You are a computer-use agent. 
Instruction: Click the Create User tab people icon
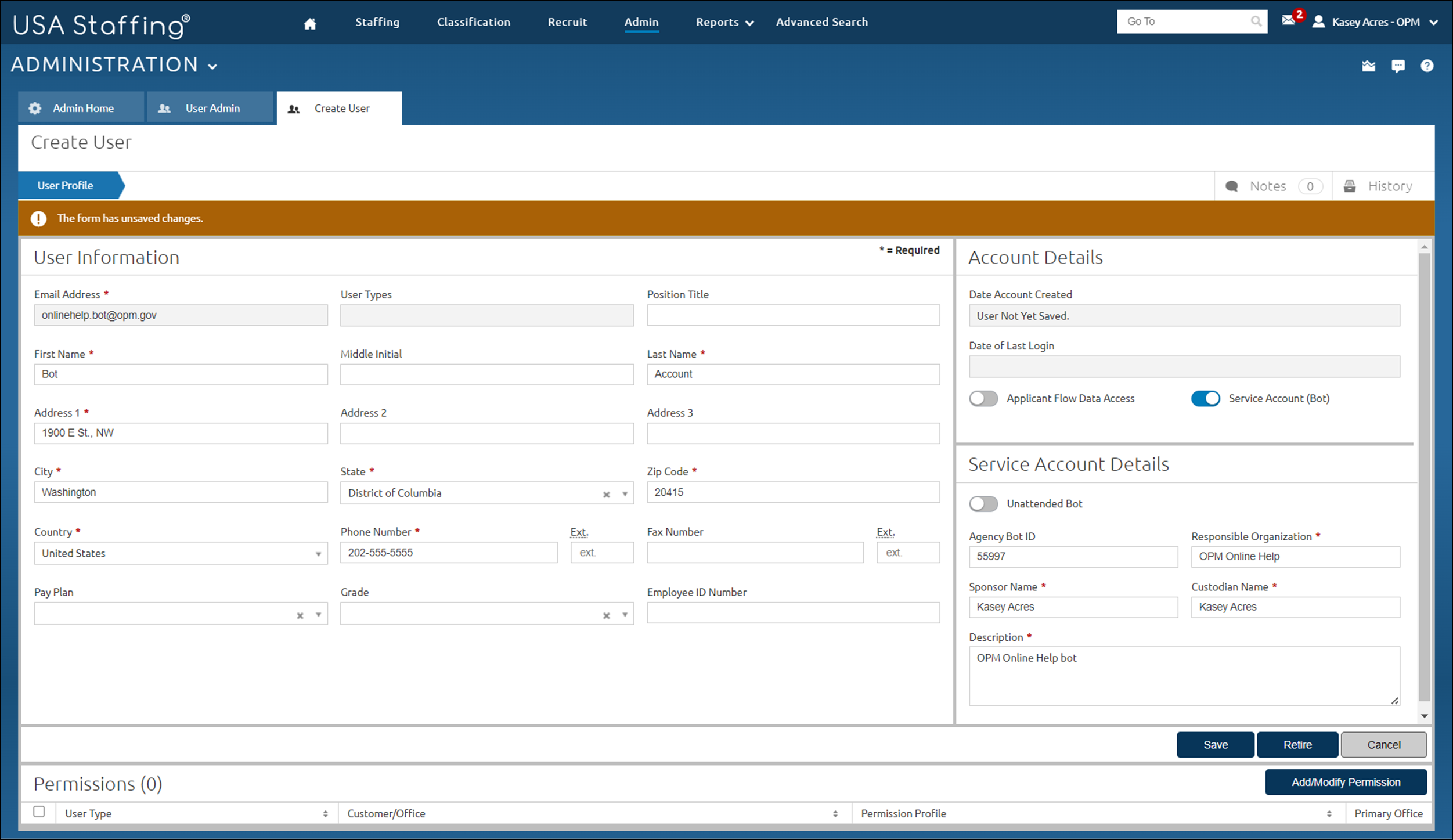(x=294, y=109)
